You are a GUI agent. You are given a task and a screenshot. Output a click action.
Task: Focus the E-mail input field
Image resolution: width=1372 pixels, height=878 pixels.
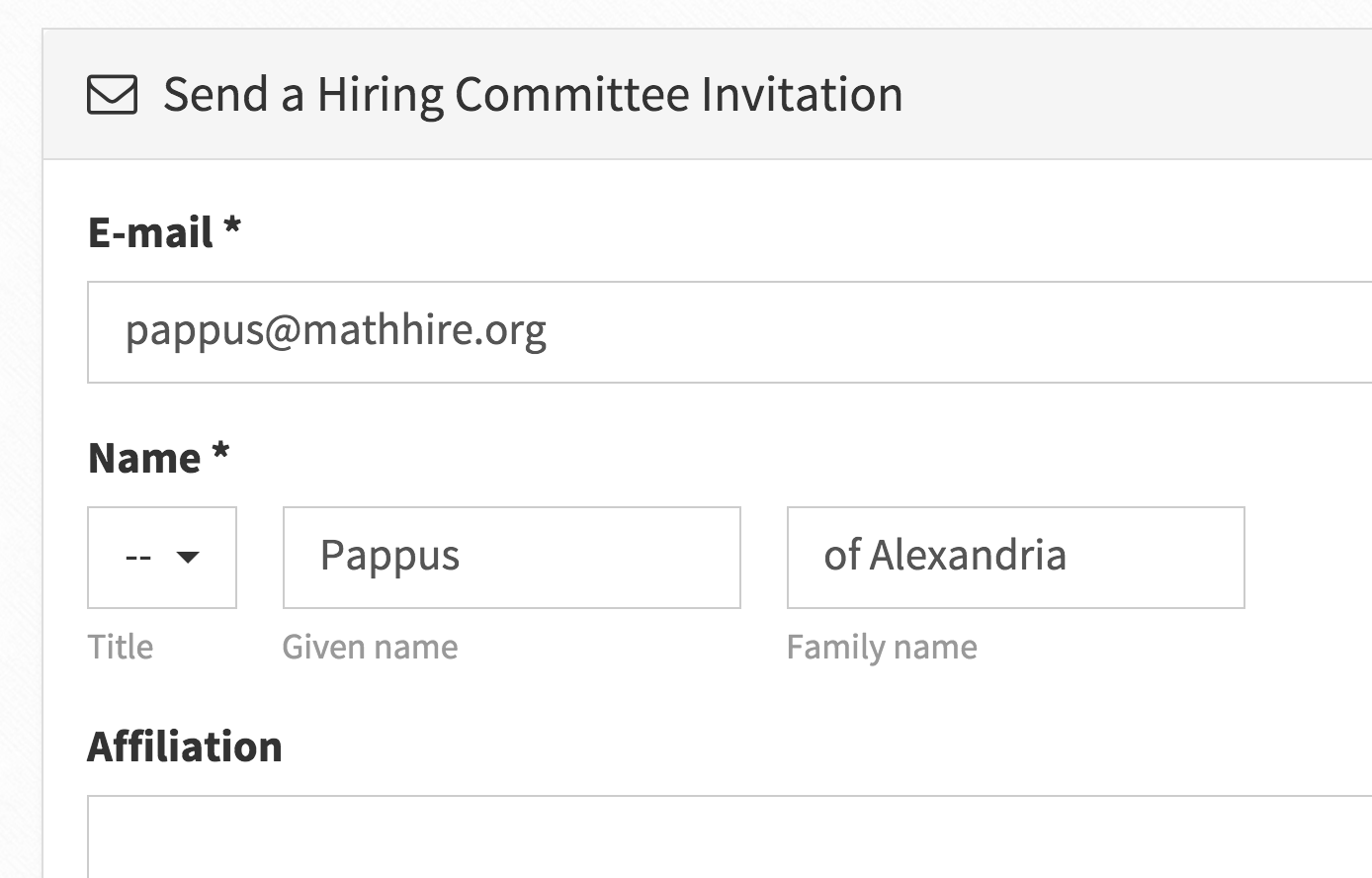[729, 332]
